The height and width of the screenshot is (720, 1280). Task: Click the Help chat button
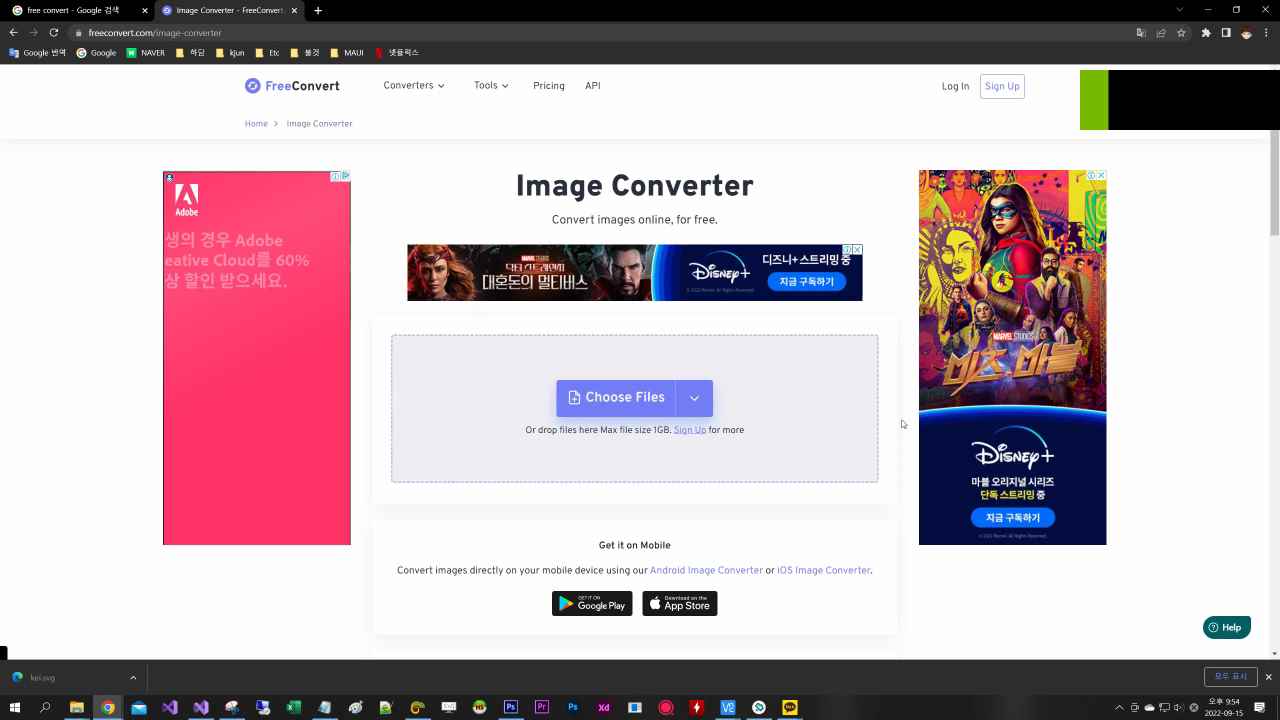click(1226, 628)
